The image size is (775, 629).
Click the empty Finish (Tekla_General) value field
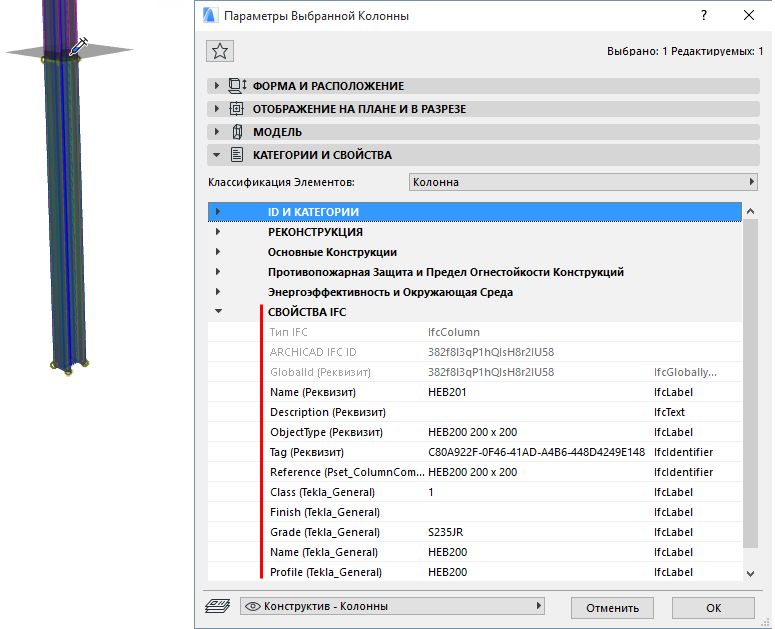(539, 512)
